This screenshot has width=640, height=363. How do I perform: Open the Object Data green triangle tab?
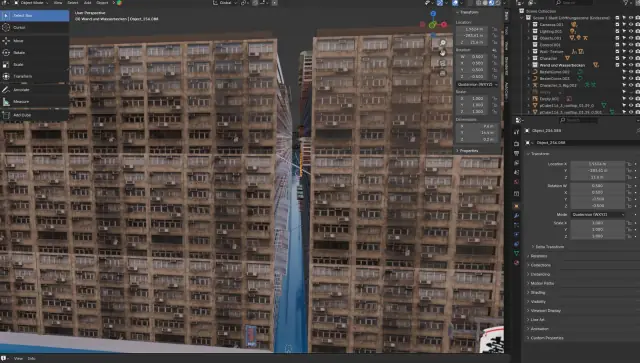pyautogui.click(x=517, y=254)
